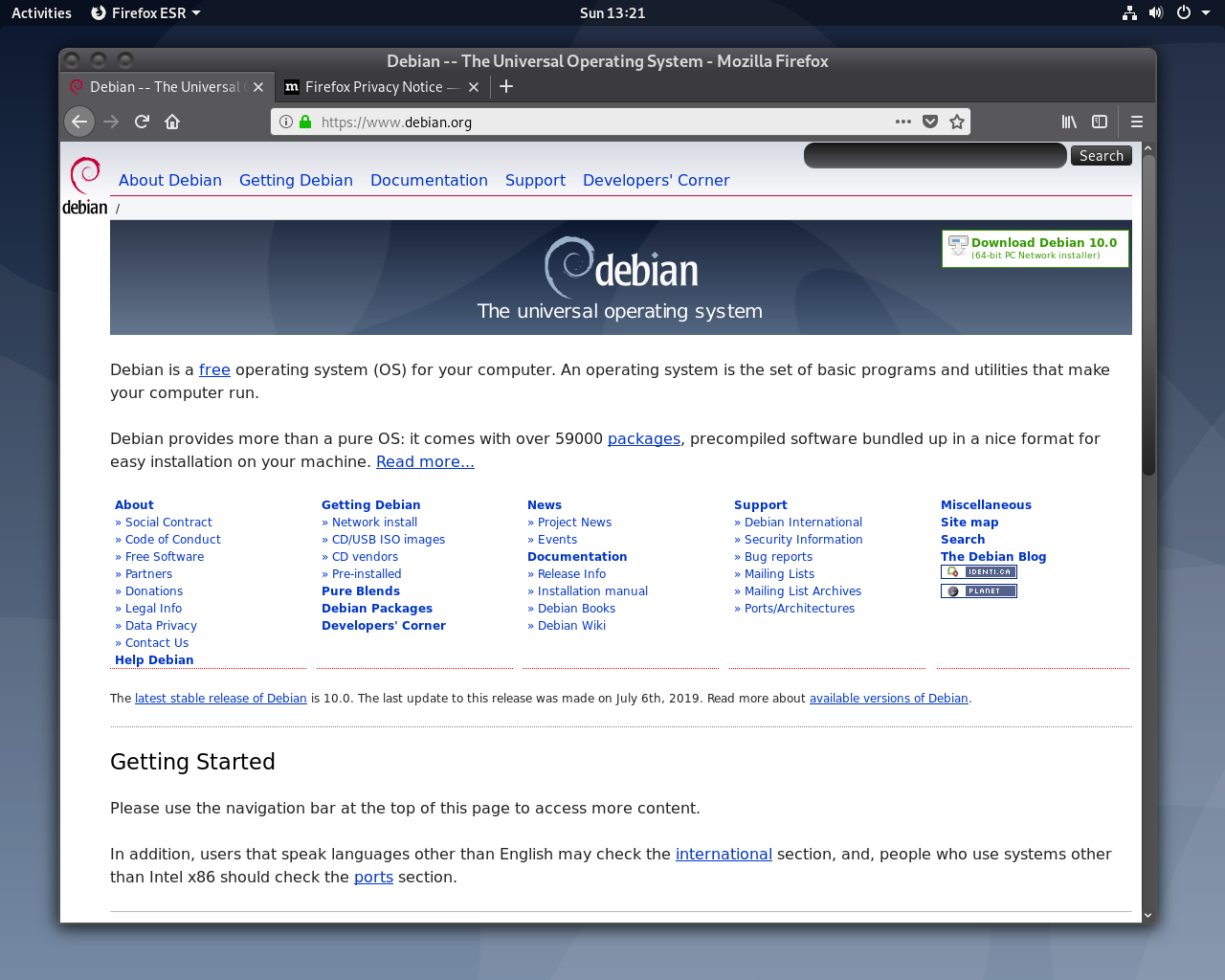Screen dimensions: 1225x980
Task: Open the Security Information link
Action: [x=803, y=540]
